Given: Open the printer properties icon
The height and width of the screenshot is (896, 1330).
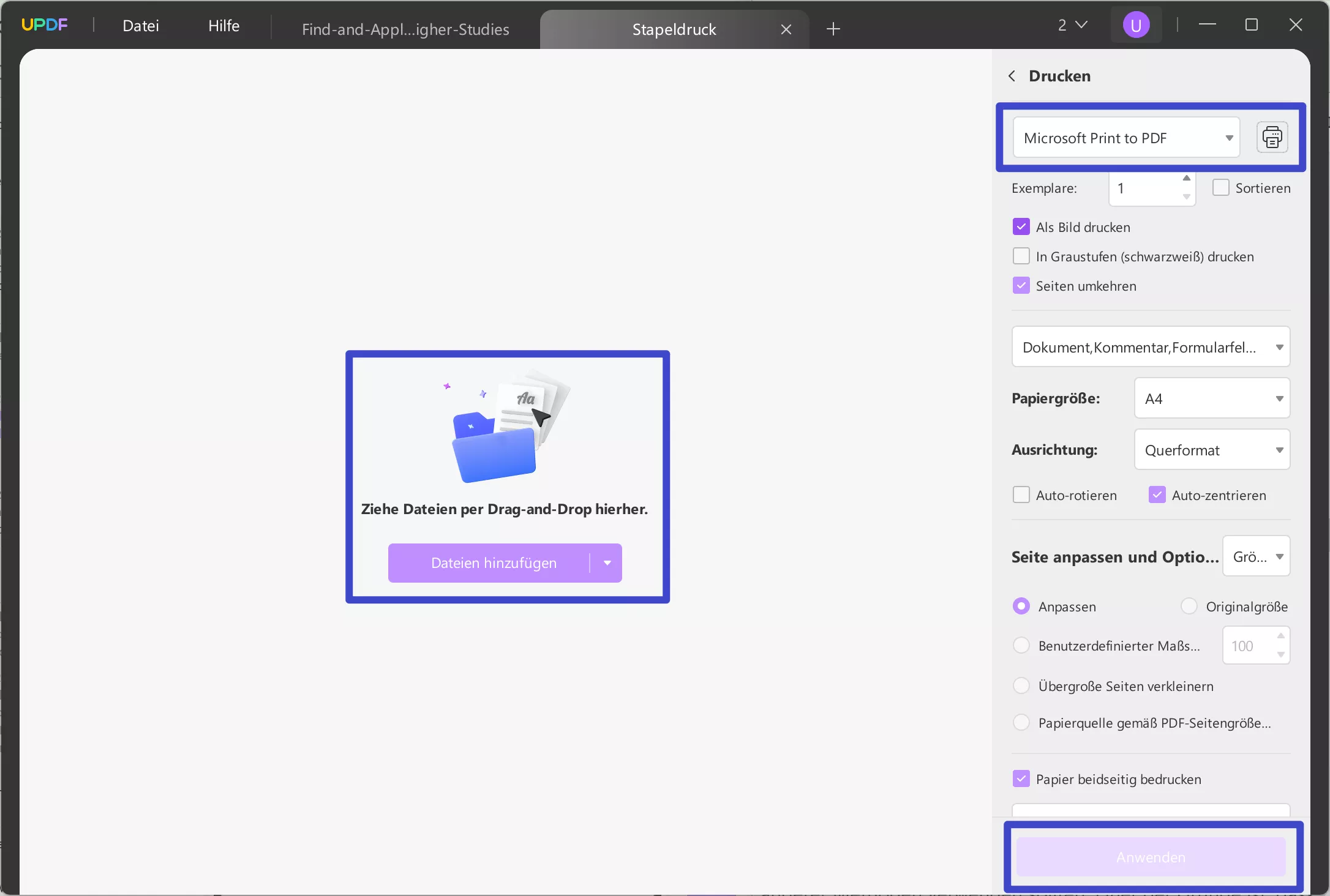Looking at the screenshot, I should [x=1272, y=137].
